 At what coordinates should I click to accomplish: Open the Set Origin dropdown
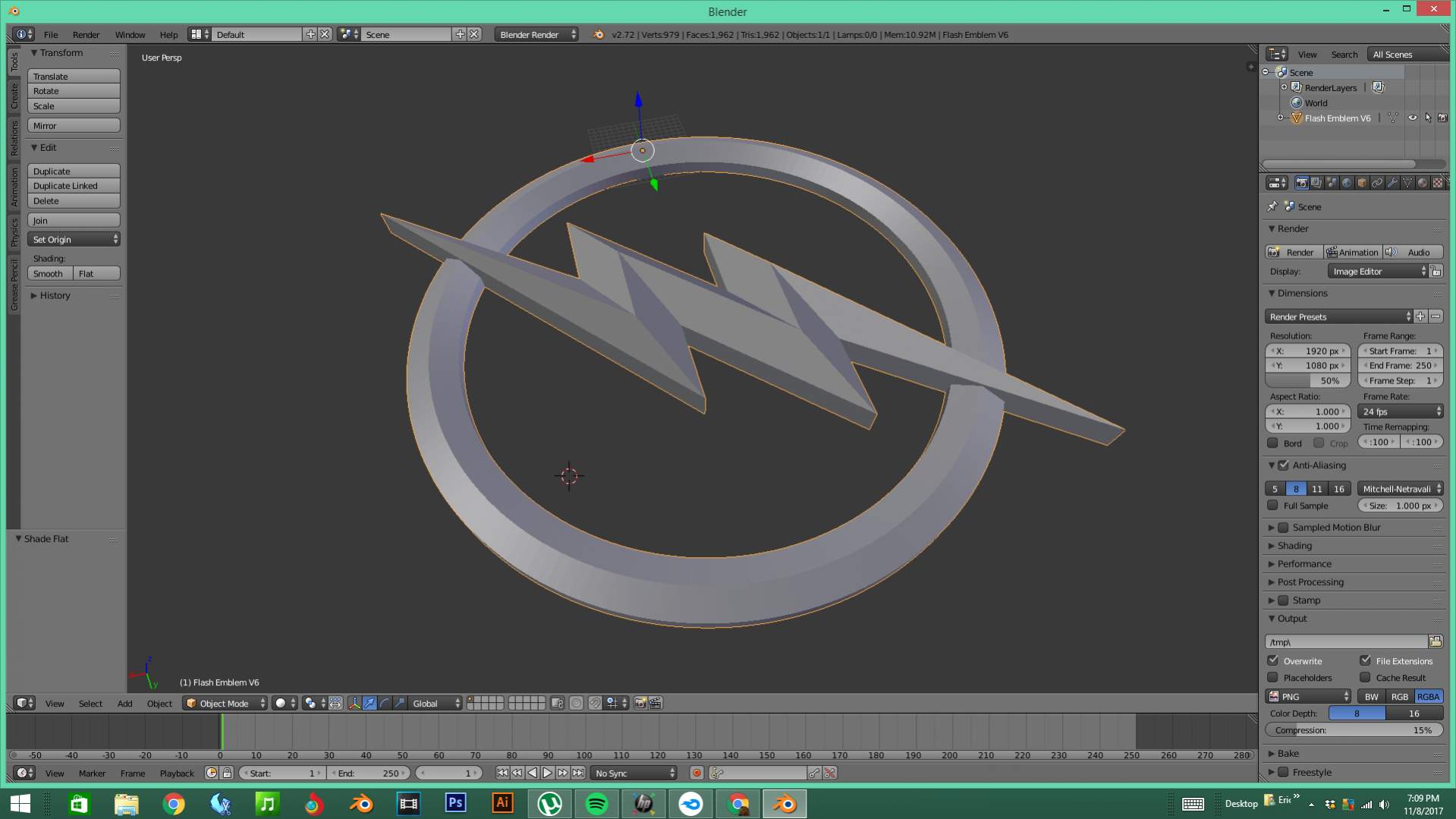click(x=74, y=240)
